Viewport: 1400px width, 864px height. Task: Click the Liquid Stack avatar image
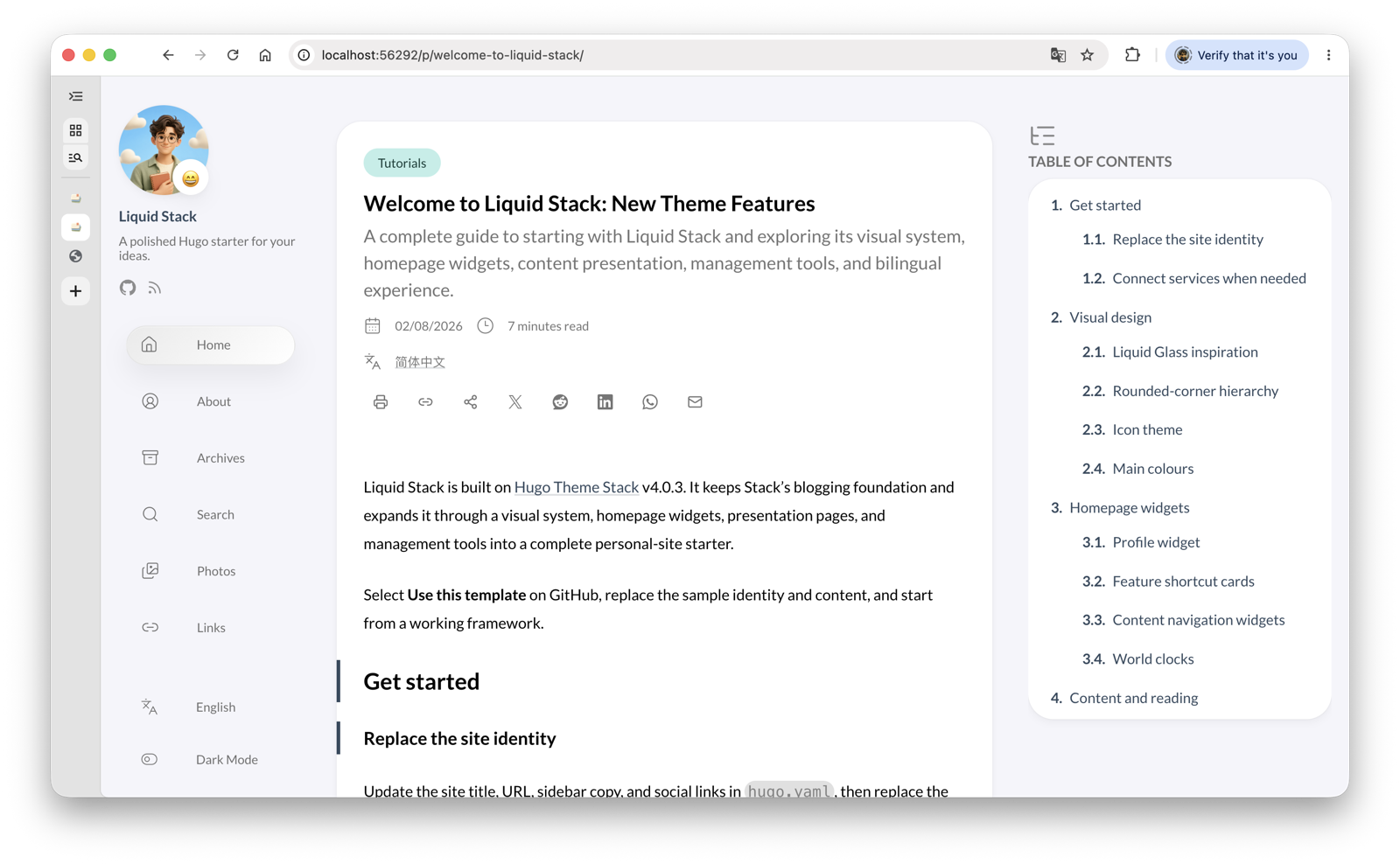coord(164,150)
